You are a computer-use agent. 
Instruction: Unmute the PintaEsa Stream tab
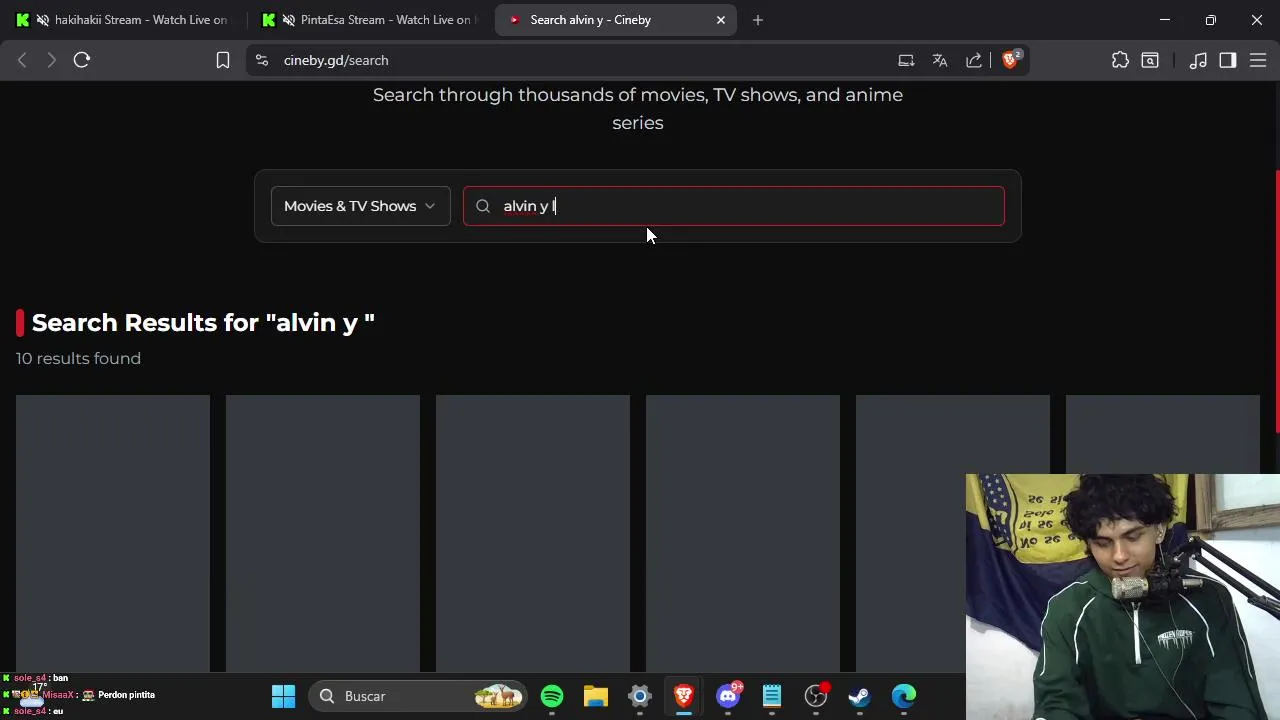[289, 20]
